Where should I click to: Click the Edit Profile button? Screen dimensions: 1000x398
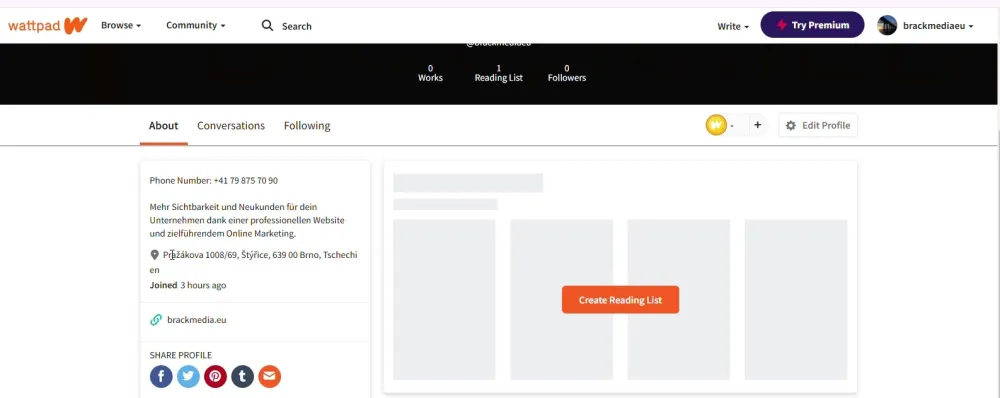point(818,125)
